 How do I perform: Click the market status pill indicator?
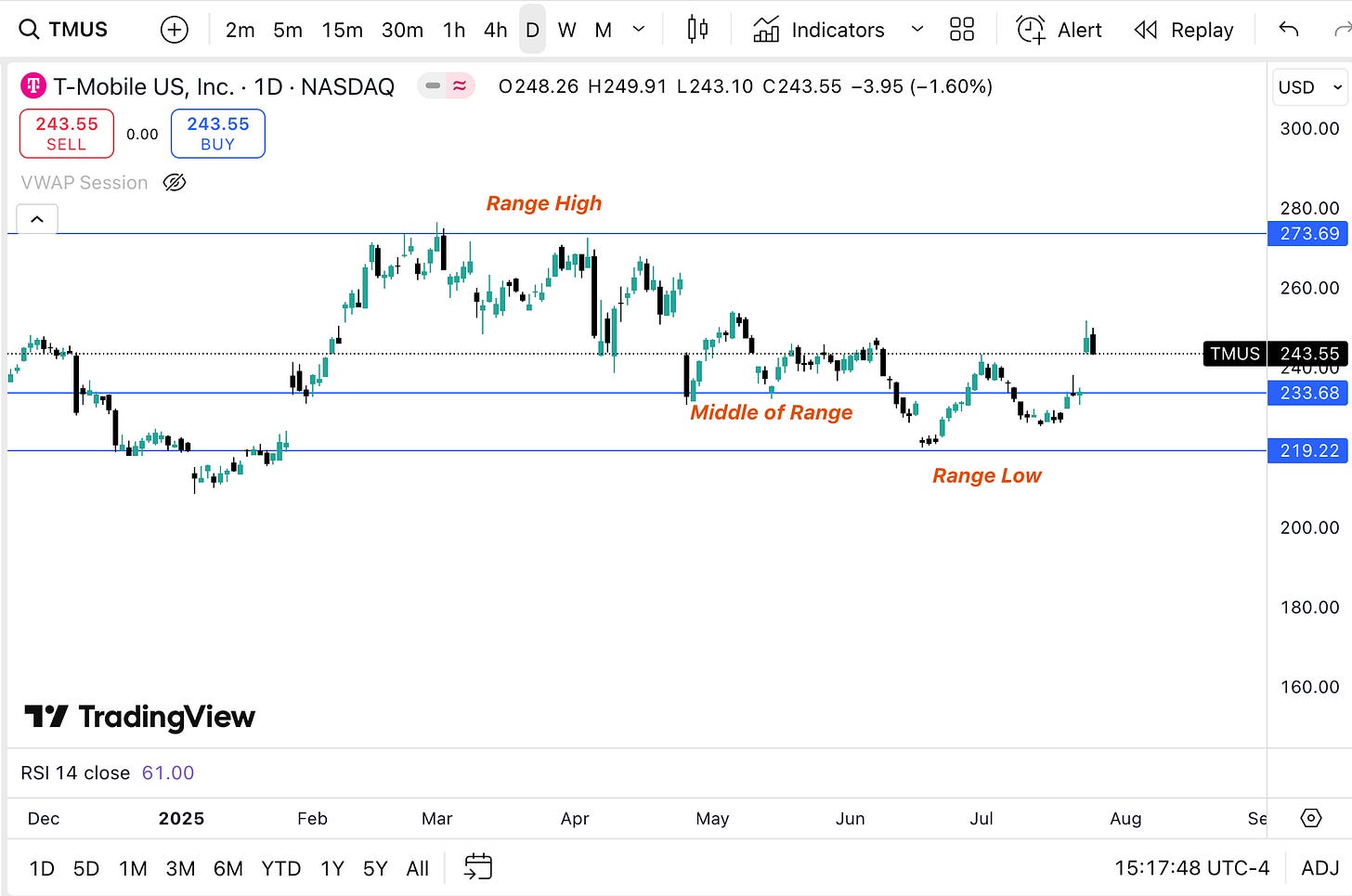(x=447, y=86)
